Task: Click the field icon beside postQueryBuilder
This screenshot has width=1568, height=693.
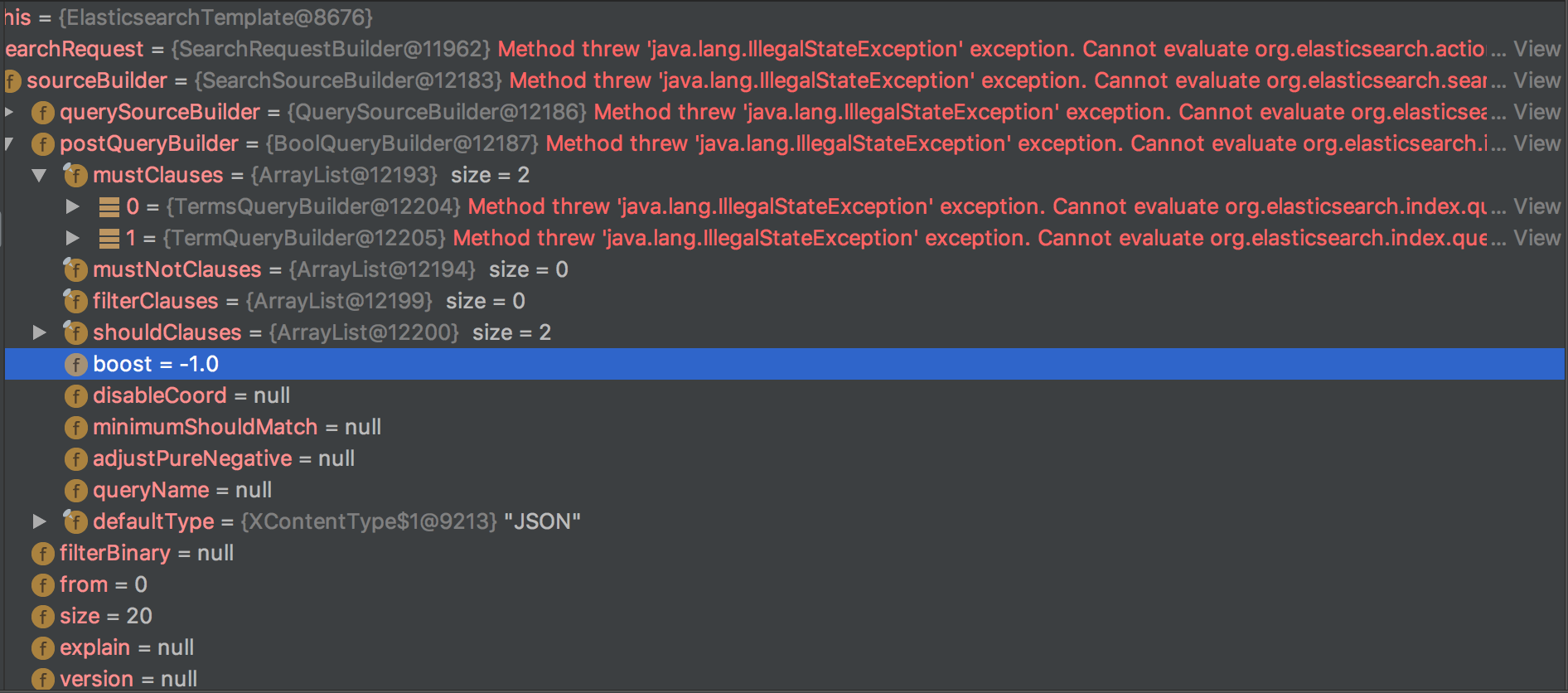Action: click(x=42, y=144)
